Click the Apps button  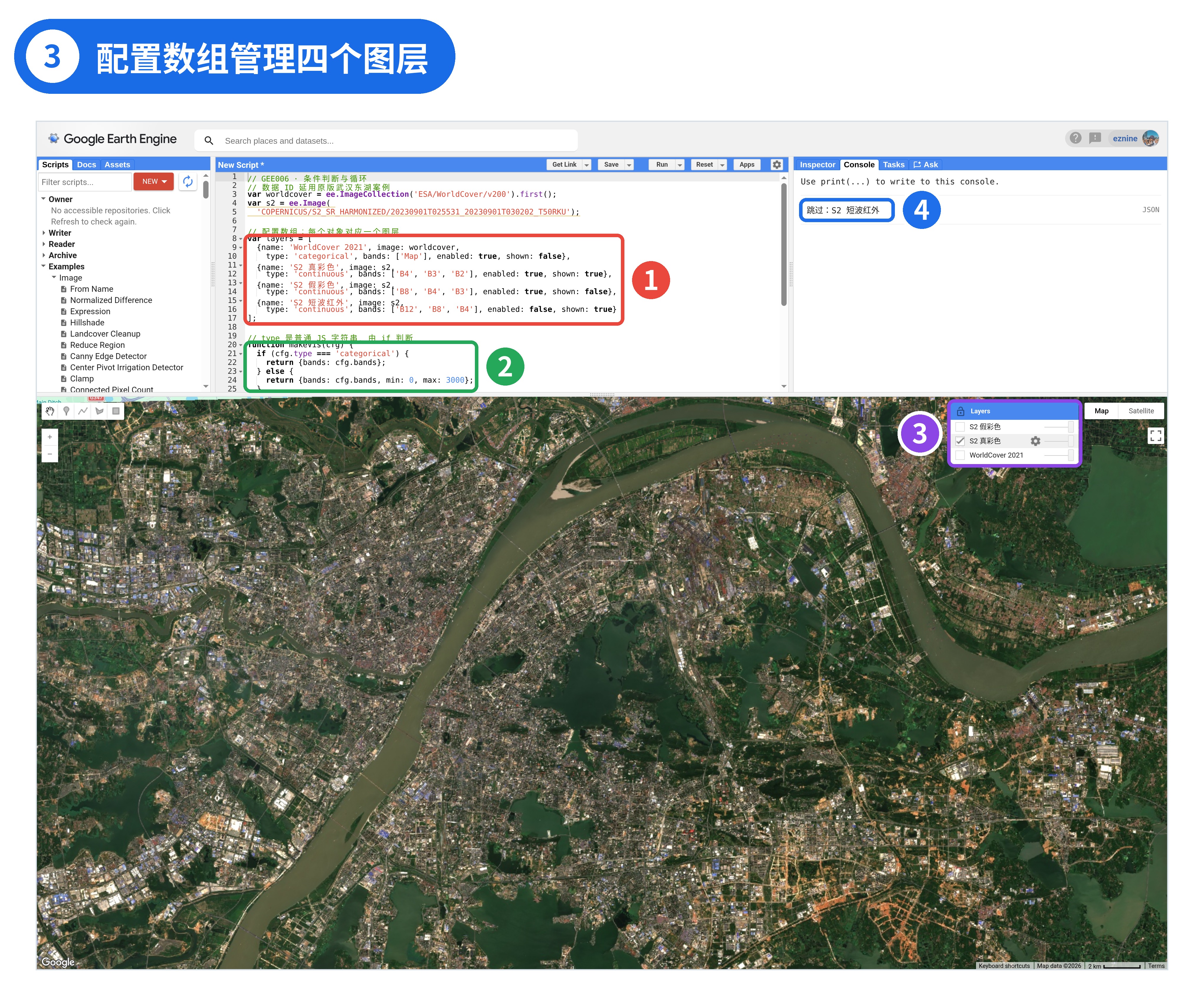(747, 165)
